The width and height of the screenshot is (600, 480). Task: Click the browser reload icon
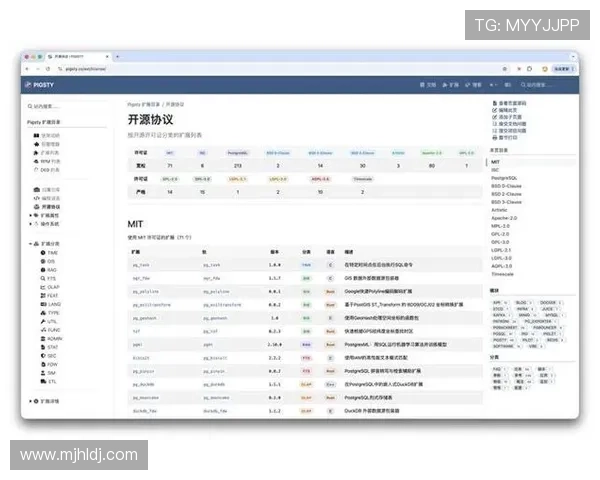48,69
